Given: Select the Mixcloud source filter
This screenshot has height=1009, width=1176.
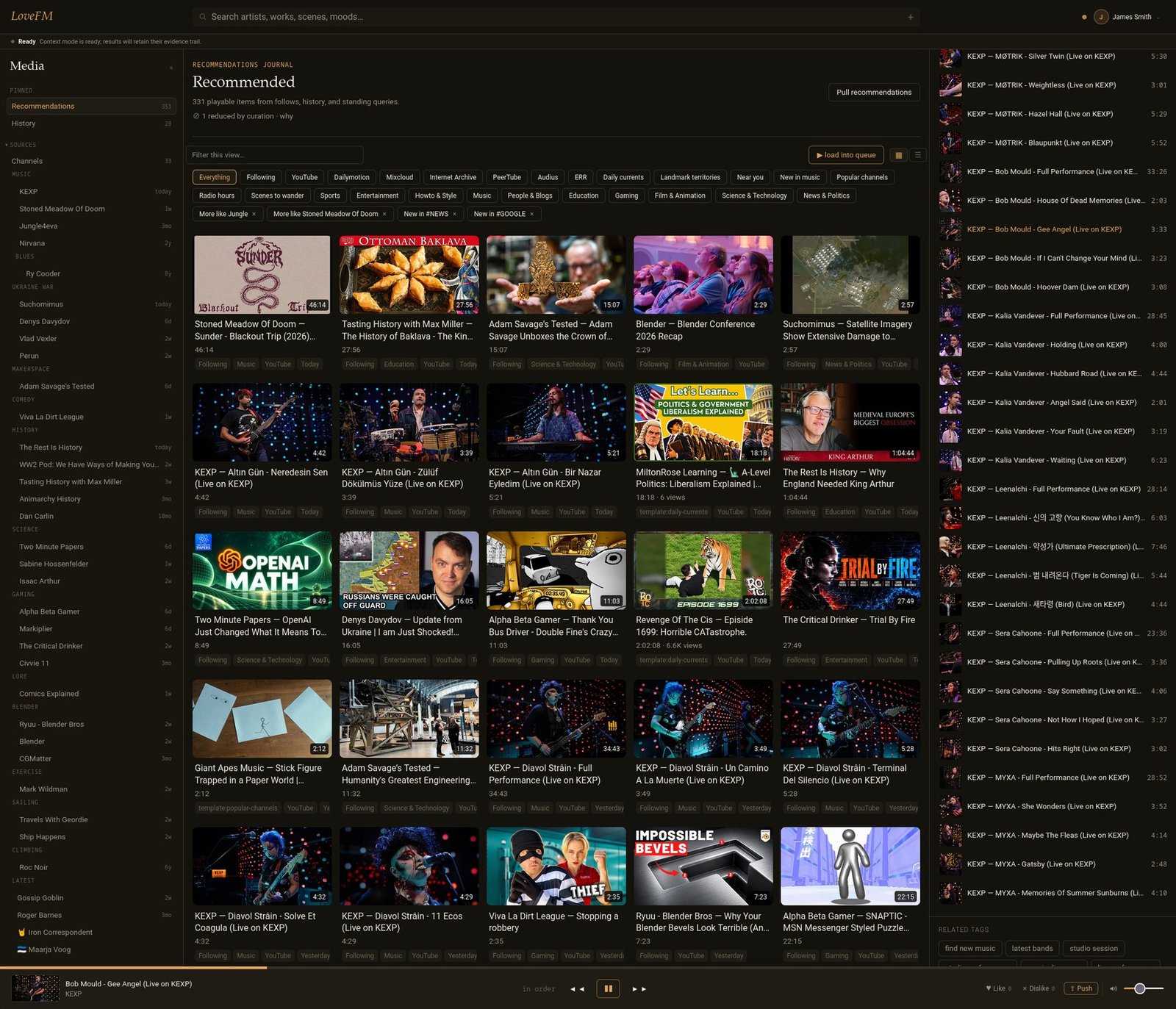Looking at the screenshot, I should pos(399,177).
